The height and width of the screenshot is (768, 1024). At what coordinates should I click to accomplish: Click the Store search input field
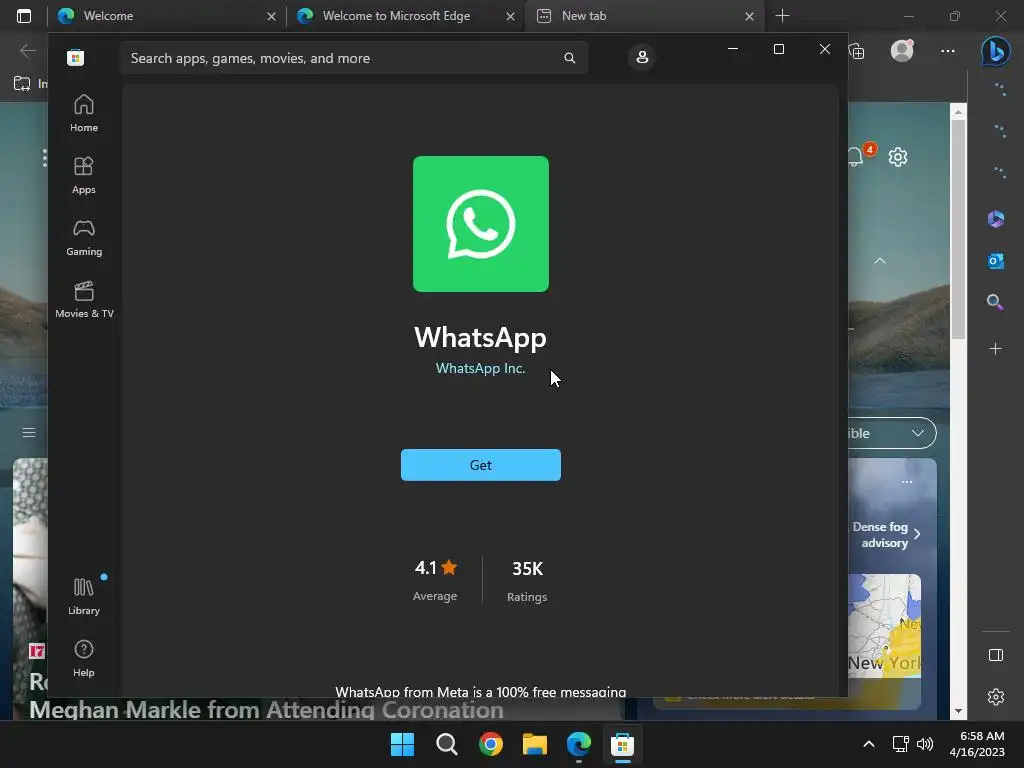(x=353, y=58)
